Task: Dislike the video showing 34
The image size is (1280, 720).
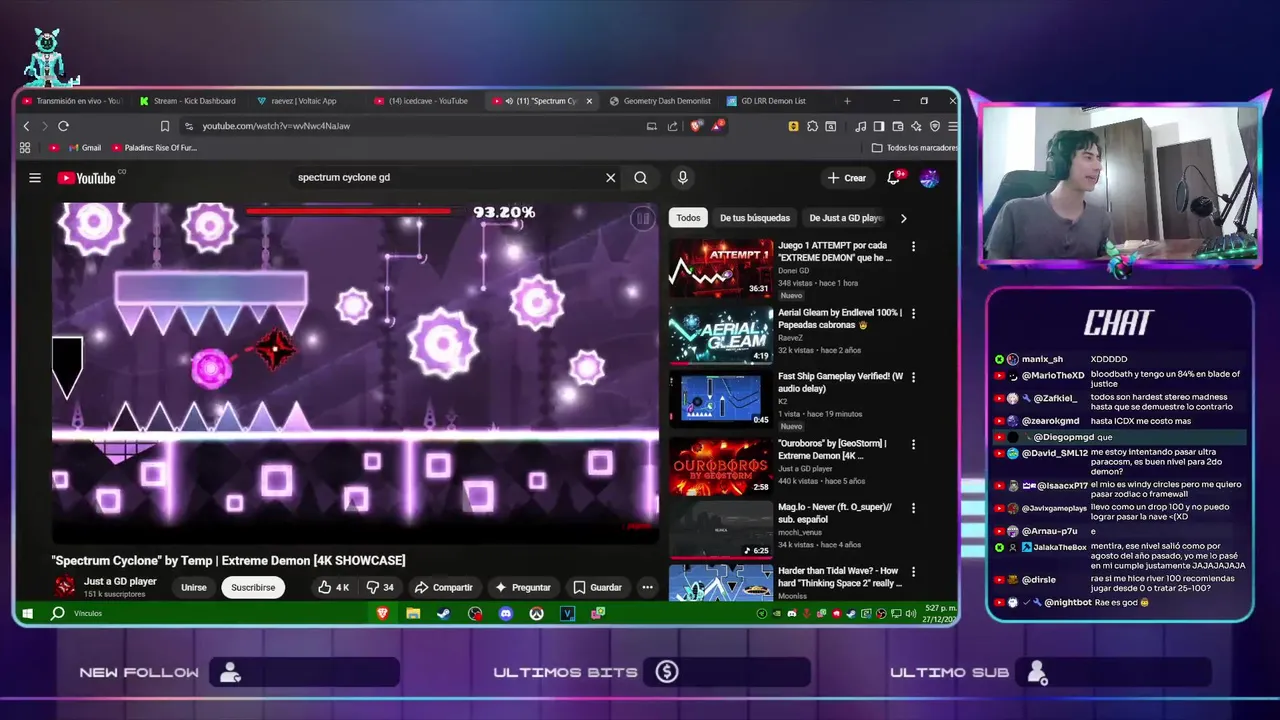Action: click(x=380, y=587)
